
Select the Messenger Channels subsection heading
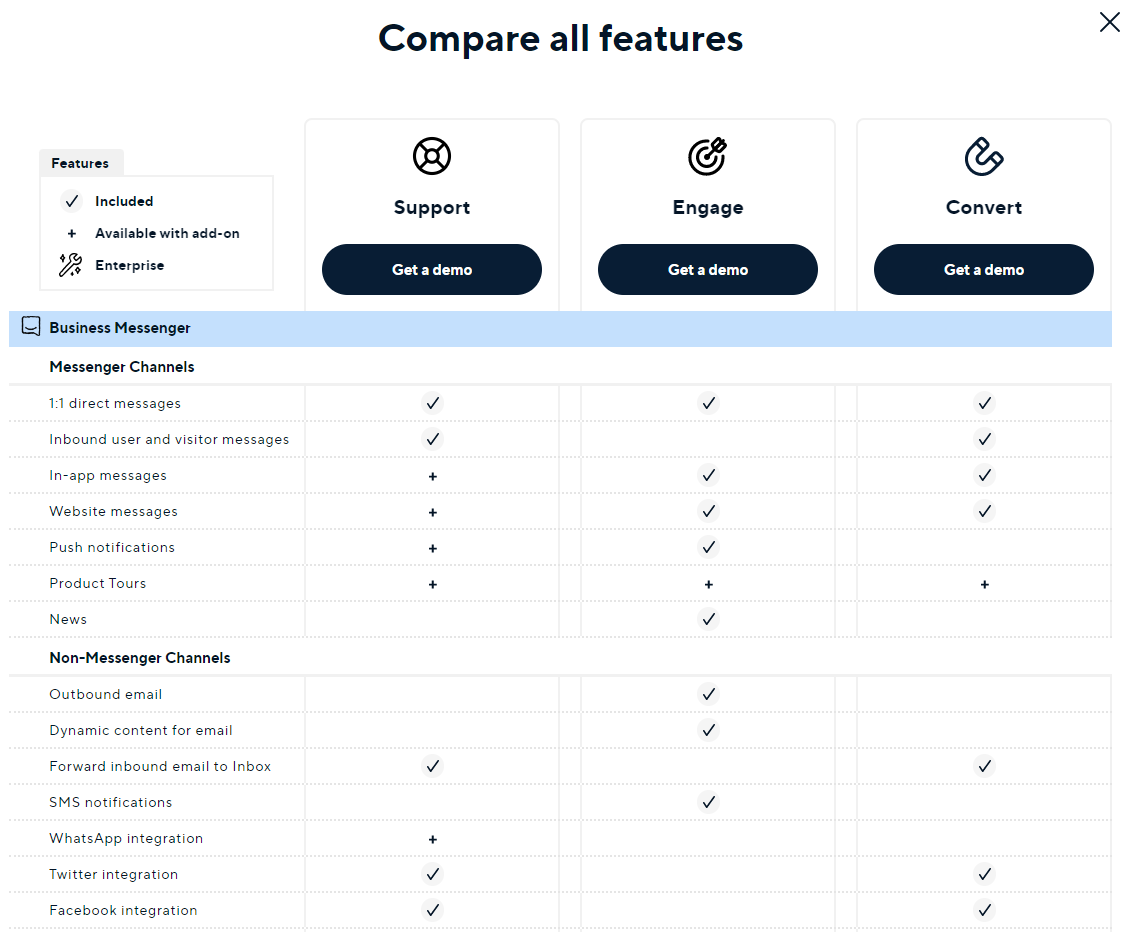click(121, 366)
